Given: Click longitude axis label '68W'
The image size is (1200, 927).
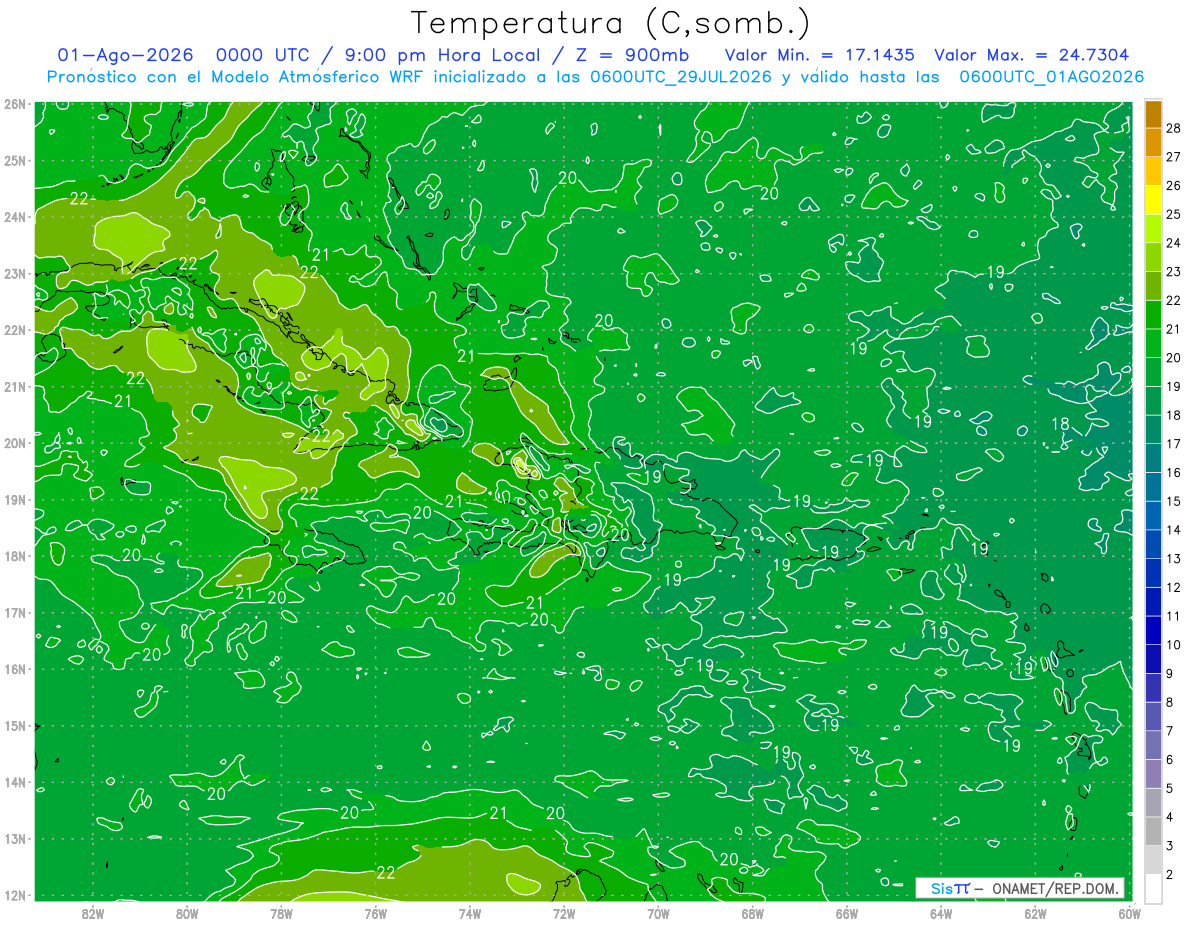Looking at the screenshot, I should tap(752, 913).
